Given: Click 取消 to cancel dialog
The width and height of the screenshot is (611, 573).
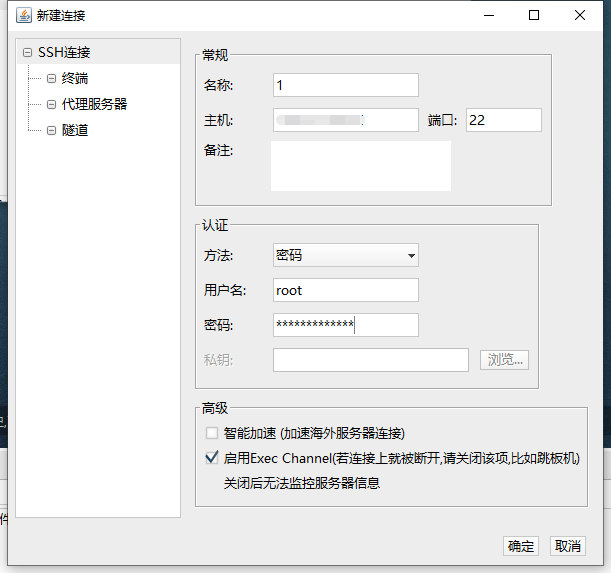Looking at the screenshot, I should coord(568,546).
